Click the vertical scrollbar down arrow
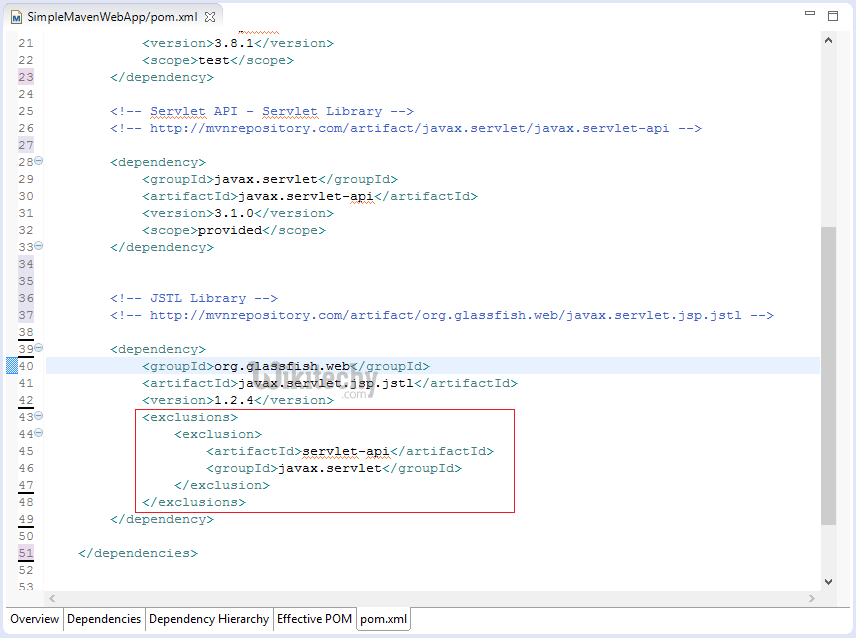 [828, 581]
